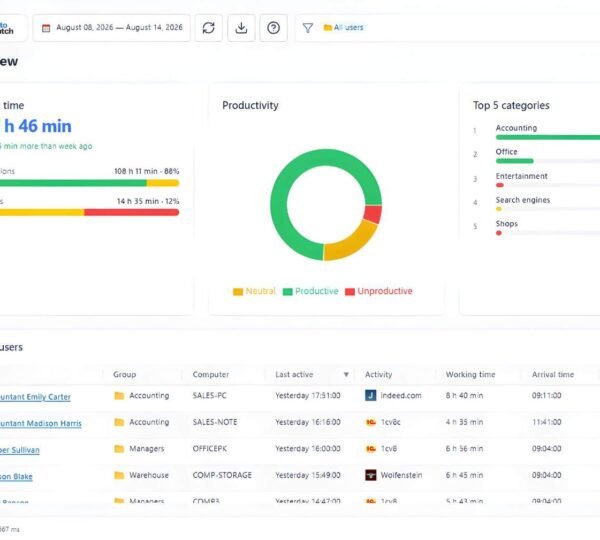Open Madison Harris user link

(41, 423)
